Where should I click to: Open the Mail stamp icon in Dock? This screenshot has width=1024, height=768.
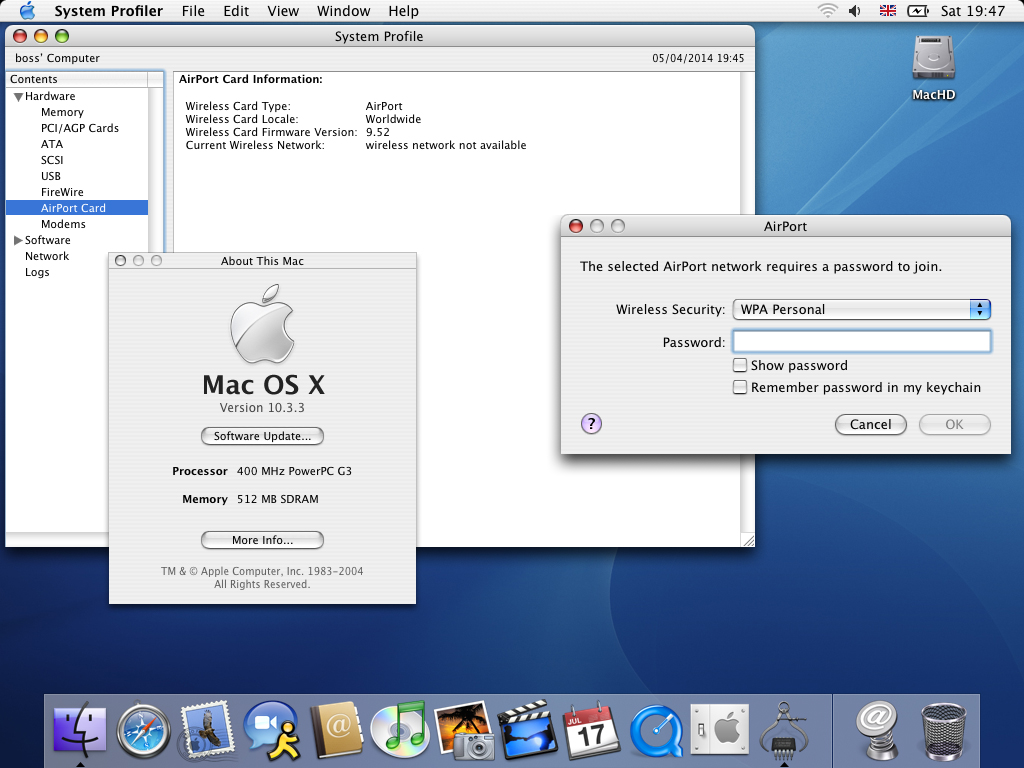[206, 729]
